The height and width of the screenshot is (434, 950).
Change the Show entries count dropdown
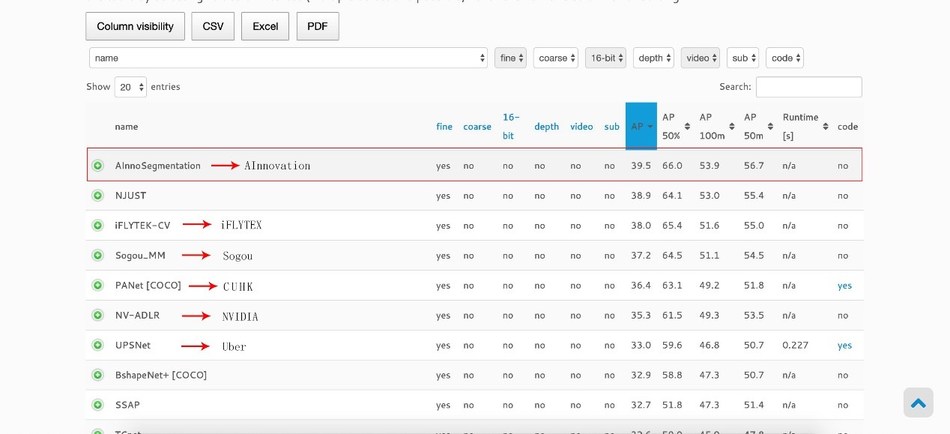coord(130,87)
